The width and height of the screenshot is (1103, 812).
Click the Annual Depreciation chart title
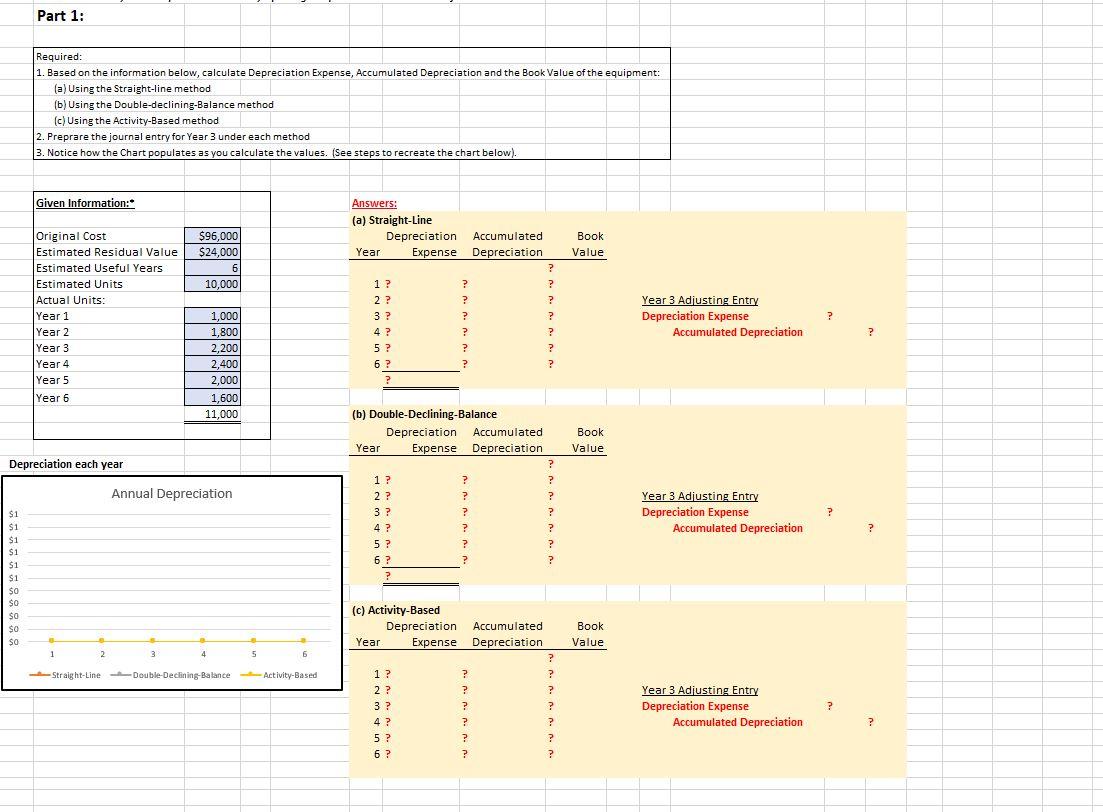(172, 494)
